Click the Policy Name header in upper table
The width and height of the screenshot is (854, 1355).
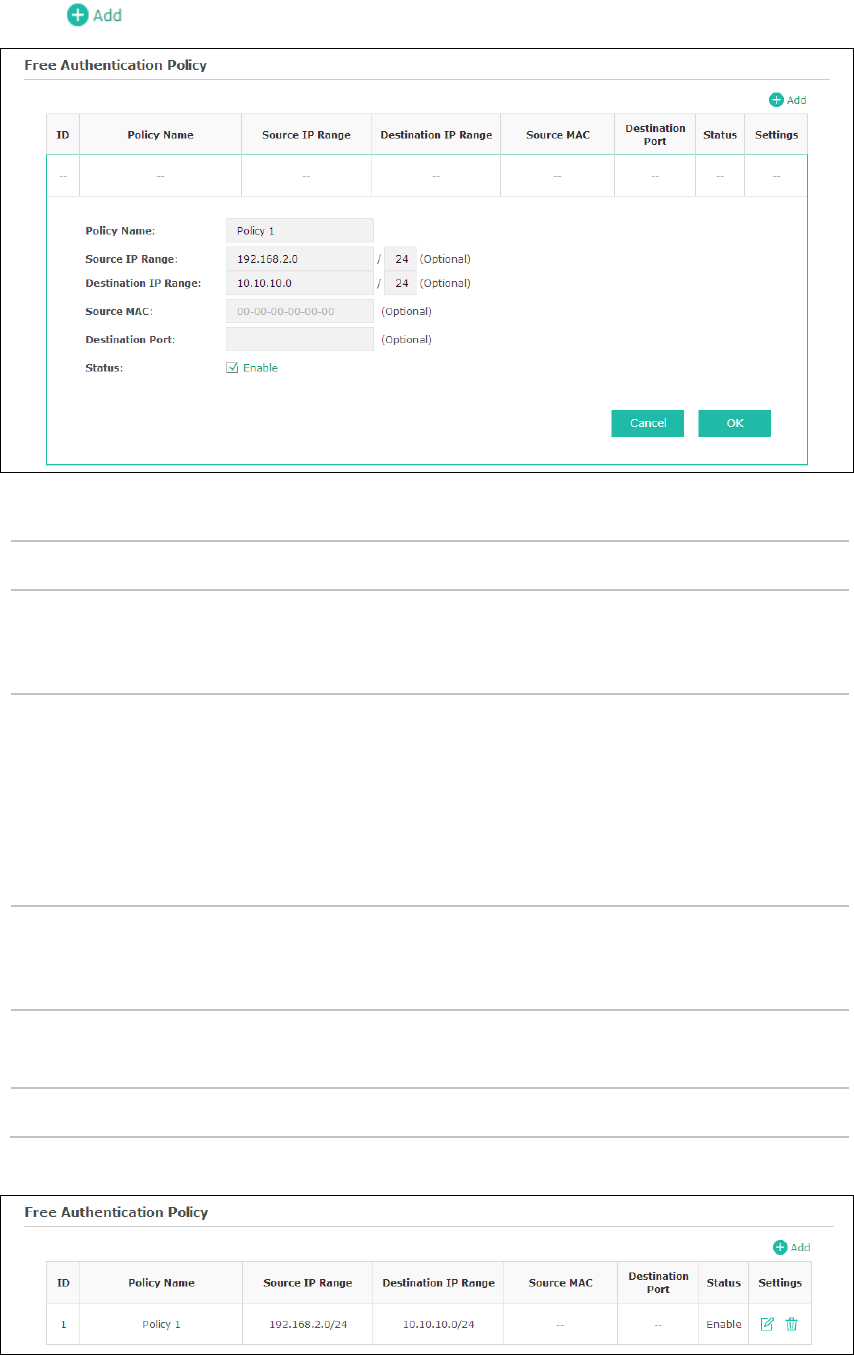pos(161,135)
